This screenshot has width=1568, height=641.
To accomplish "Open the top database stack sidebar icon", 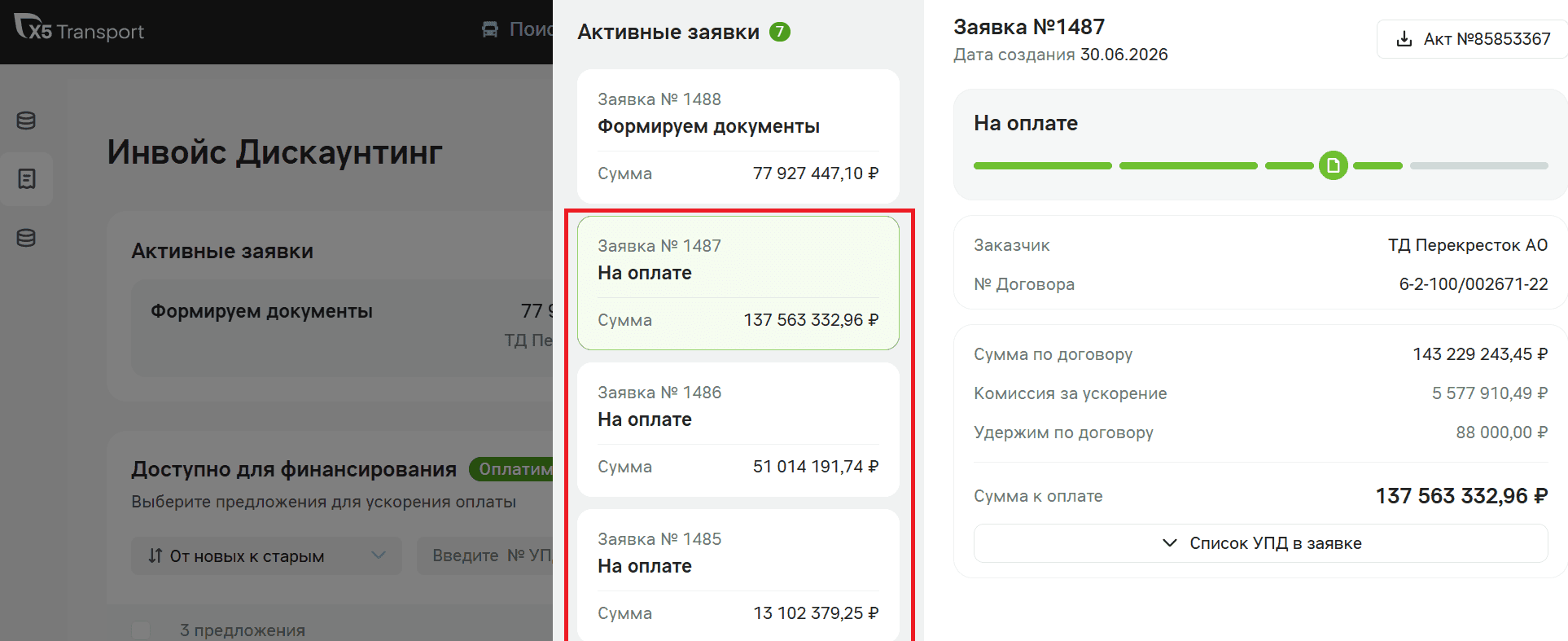I will pyautogui.click(x=26, y=121).
